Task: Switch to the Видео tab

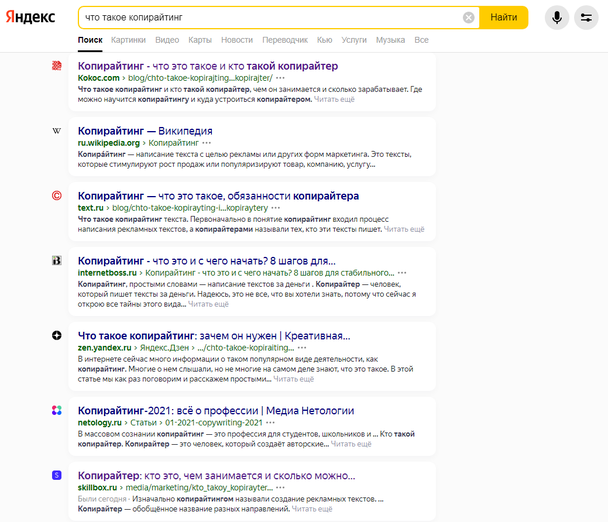Action: click(167, 40)
